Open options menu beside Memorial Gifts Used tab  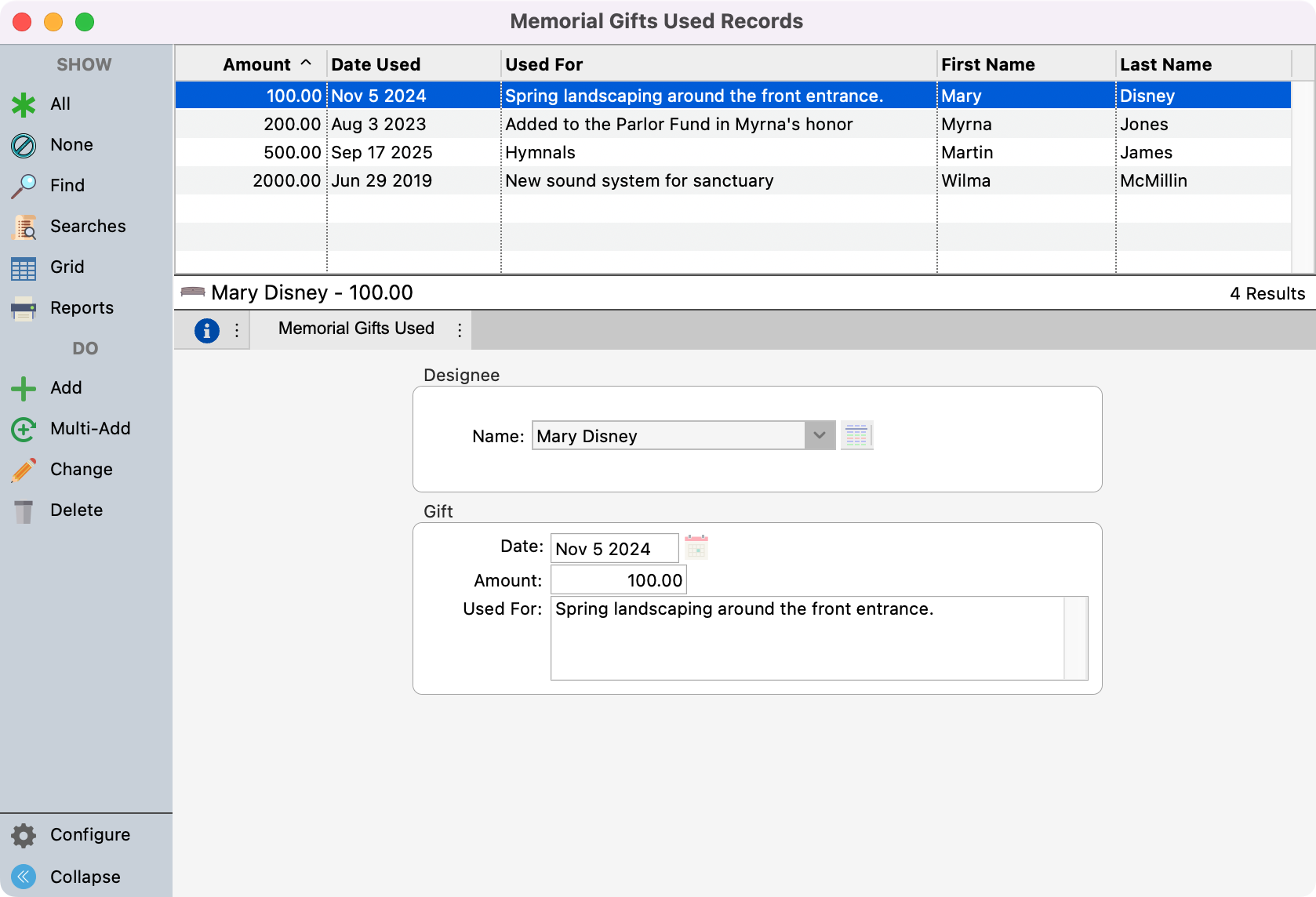point(460,330)
